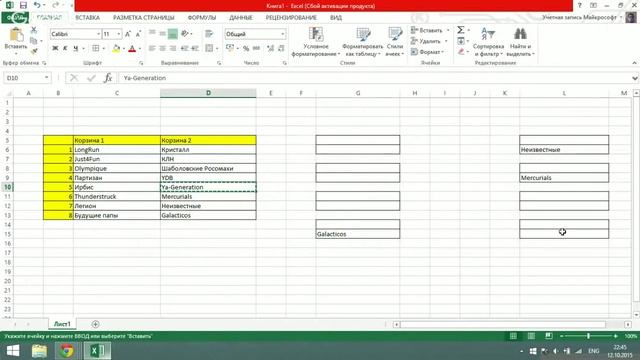Toggle Align Left horizontal alignment
640x360 pixels.
tap(152, 49)
